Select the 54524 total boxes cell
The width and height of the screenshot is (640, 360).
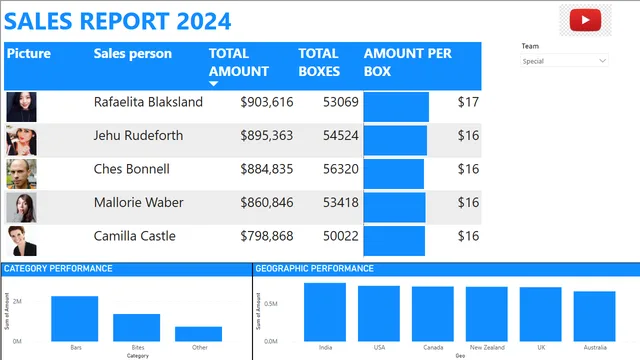click(x=341, y=136)
